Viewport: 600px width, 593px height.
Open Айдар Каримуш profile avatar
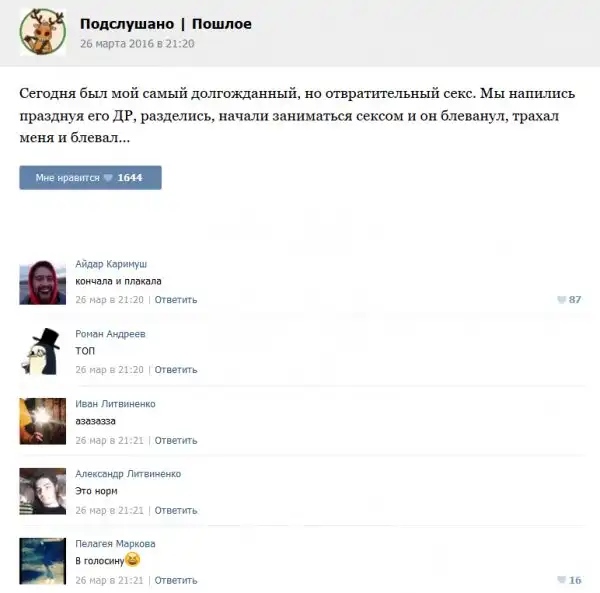coord(42,282)
